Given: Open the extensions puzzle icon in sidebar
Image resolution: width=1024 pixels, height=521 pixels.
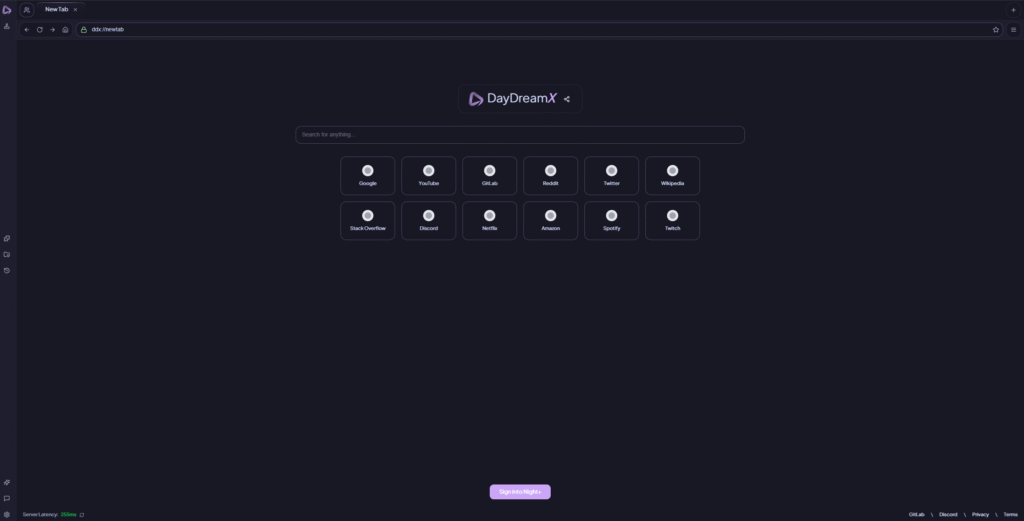Looking at the screenshot, I should [x=7, y=482].
